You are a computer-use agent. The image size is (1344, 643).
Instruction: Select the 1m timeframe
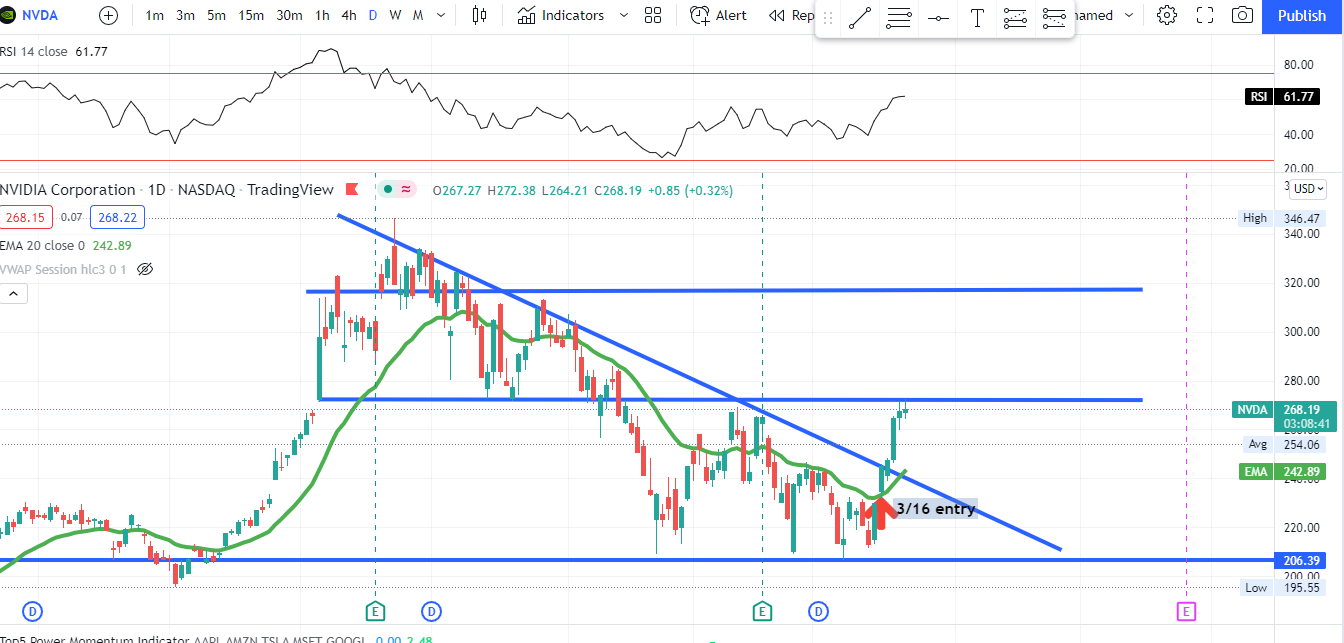click(x=155, y=15)
